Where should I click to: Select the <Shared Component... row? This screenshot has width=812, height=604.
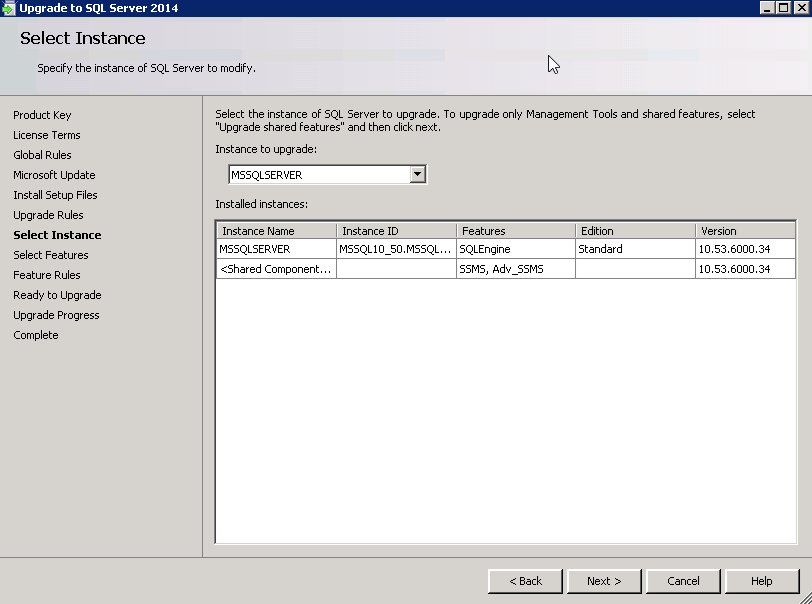pos(506,269)
